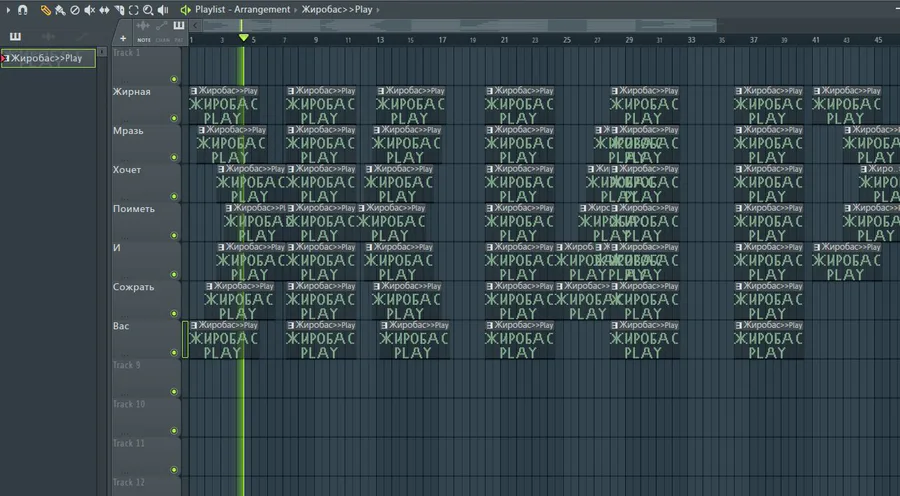The width and height of the screenshot is (900, 496).
Task: Select the Select marquee tool
Action: pyautogui.click(x=133, y=10)
